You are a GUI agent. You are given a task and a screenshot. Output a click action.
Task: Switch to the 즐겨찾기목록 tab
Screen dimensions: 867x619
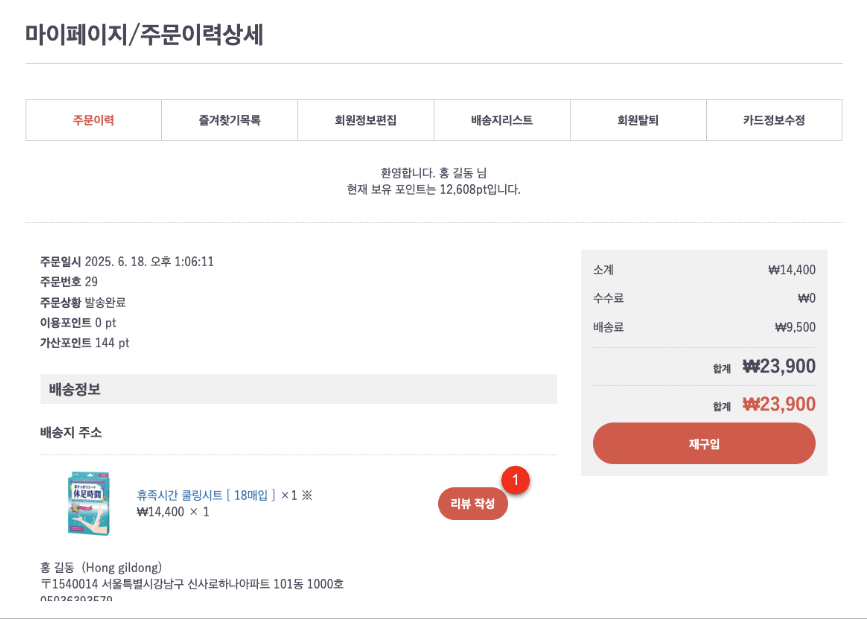(x=229, y=120)
